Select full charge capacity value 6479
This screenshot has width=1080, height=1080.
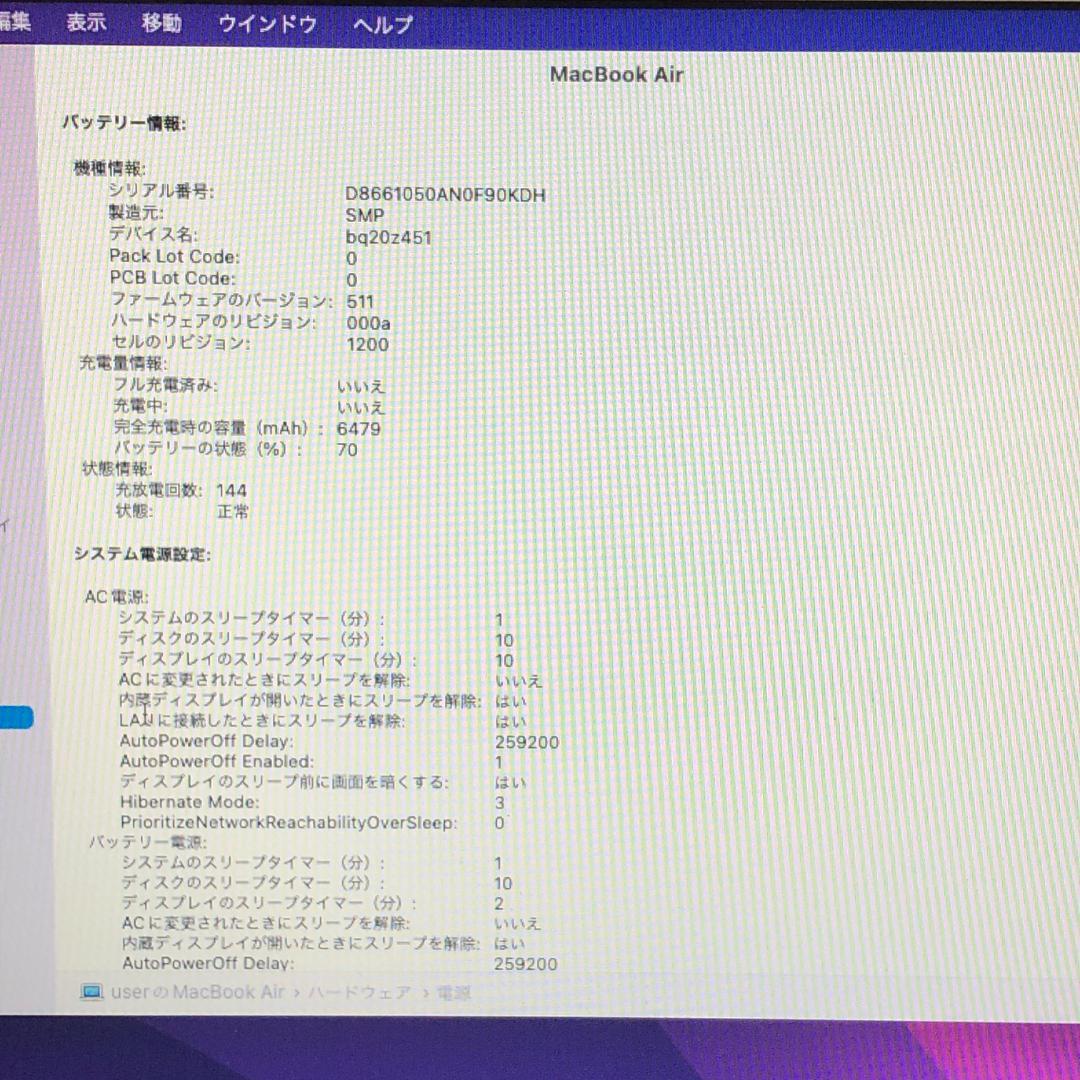click(358, 428)
